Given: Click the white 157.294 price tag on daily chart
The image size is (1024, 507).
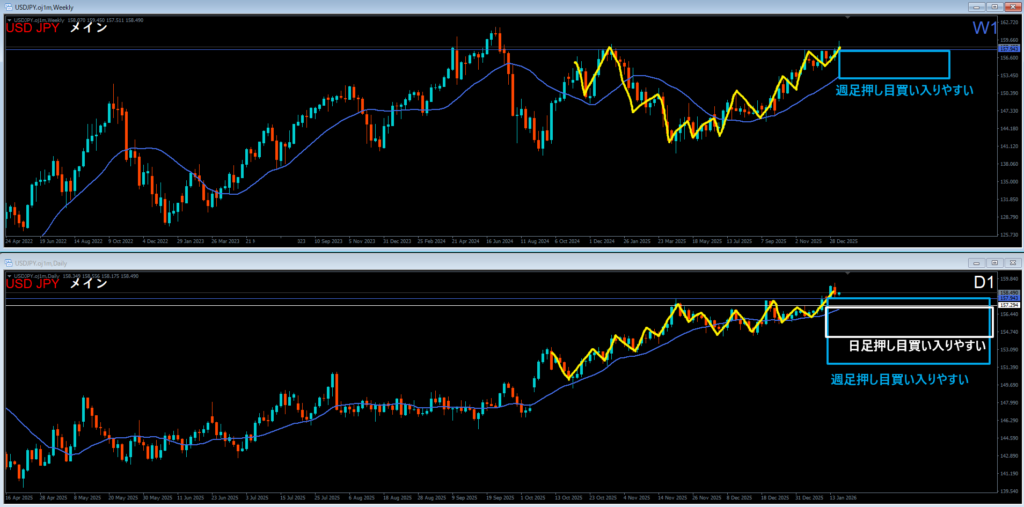Looking at the screenshot, I should (x=1007, y=305).
